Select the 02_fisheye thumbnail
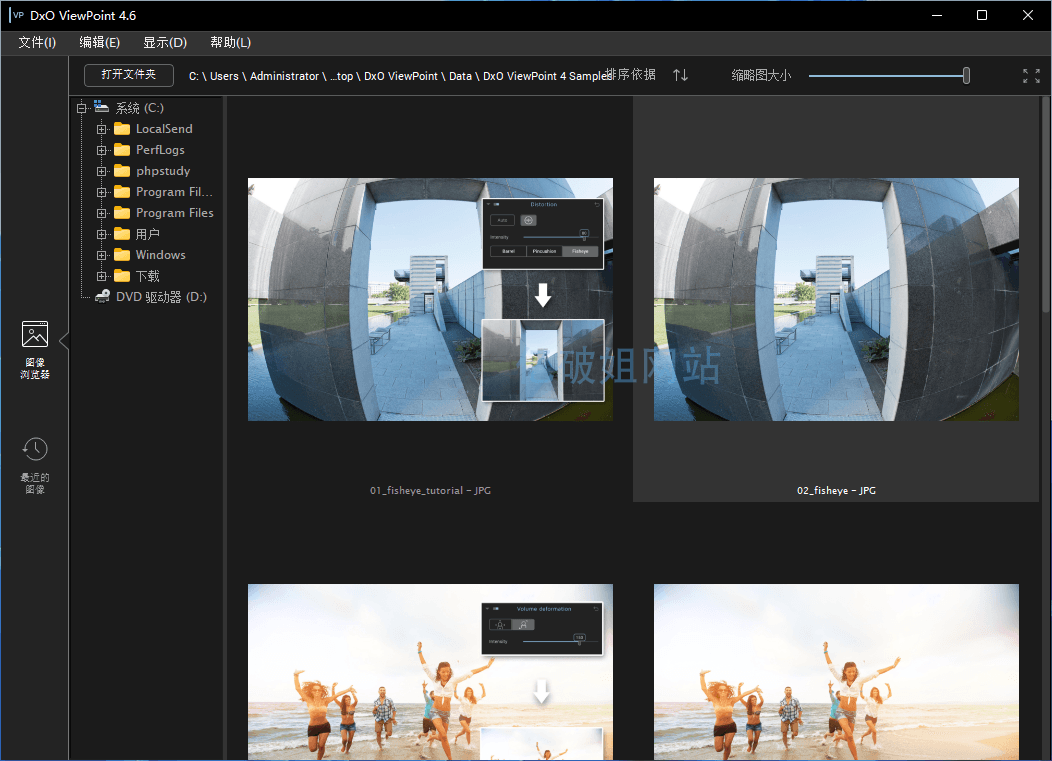 point(836,299)
